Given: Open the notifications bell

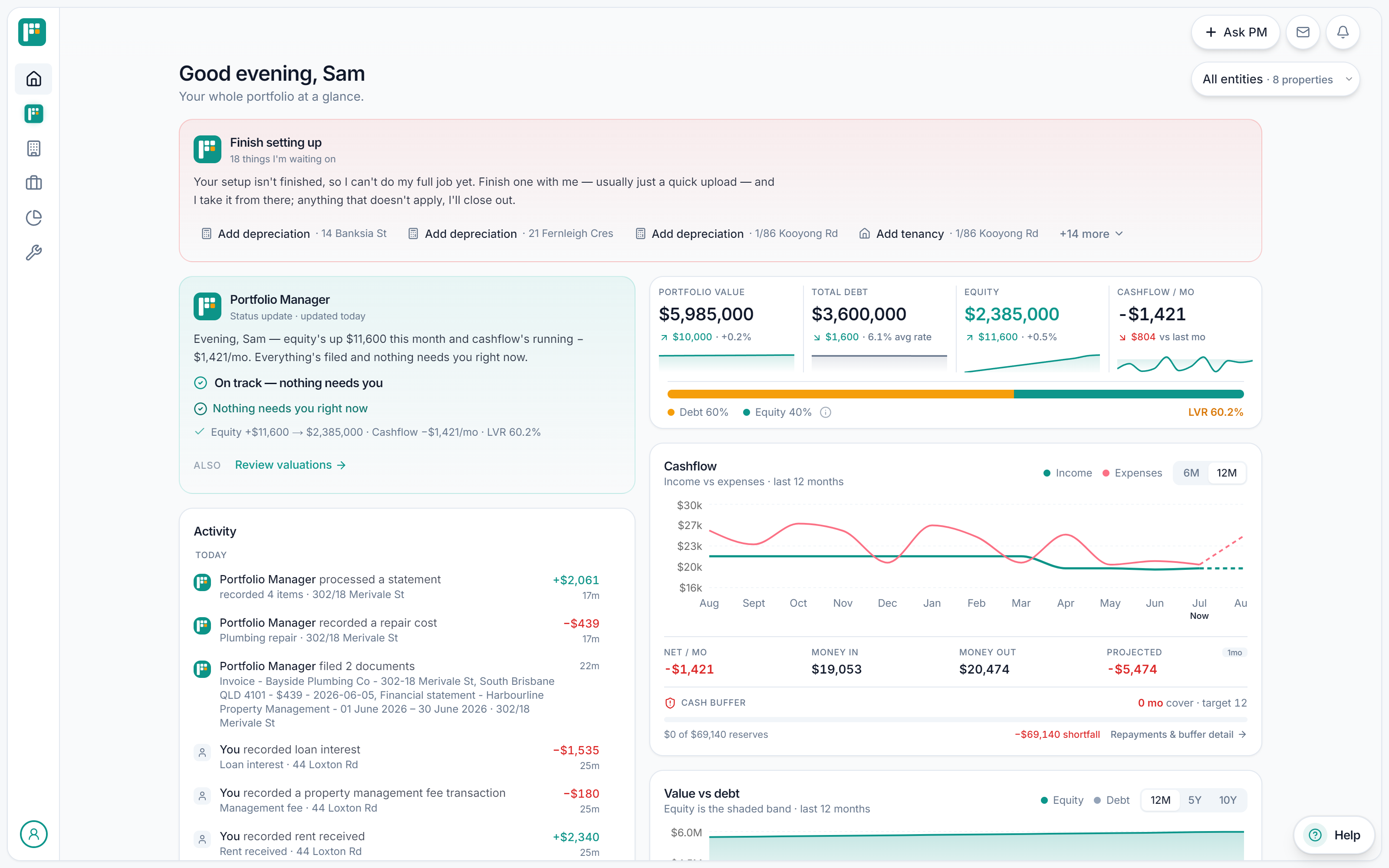Looking at the screenshot, I should 1343,32.
